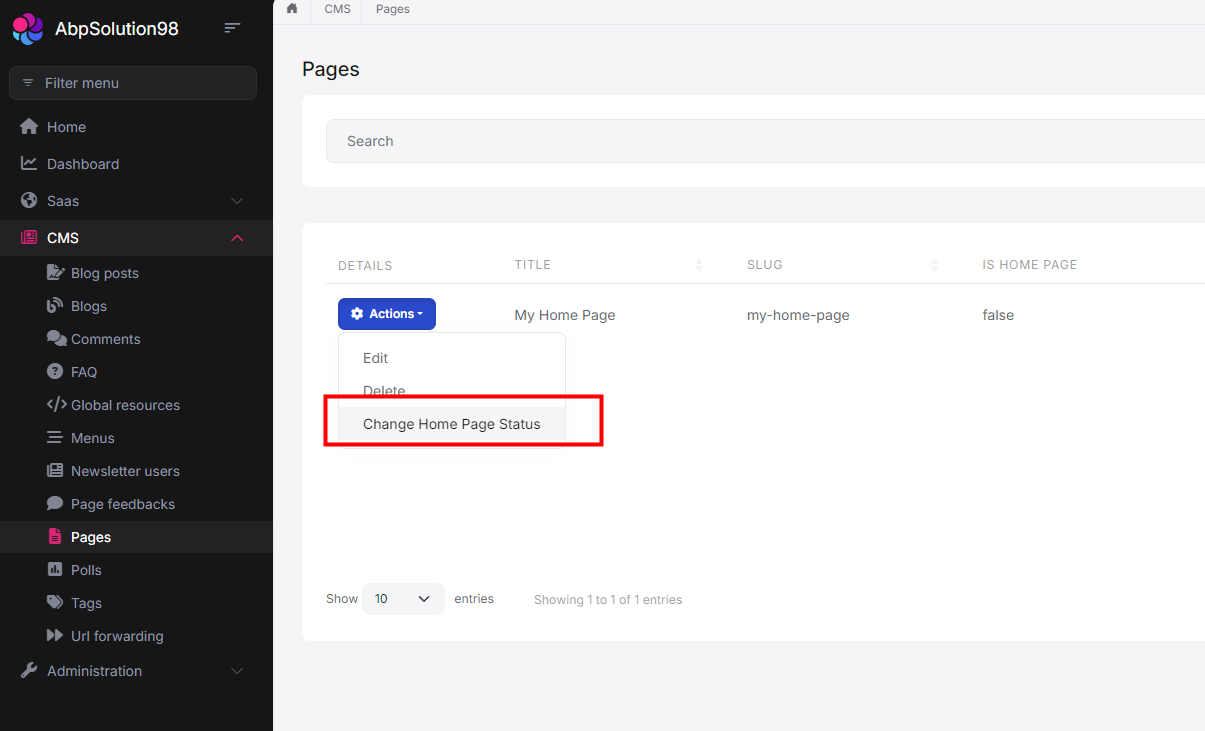Sort the table by Slug column
This screenshot has width=1205, height=731.
pyautogui.click(x=934, y=265)
